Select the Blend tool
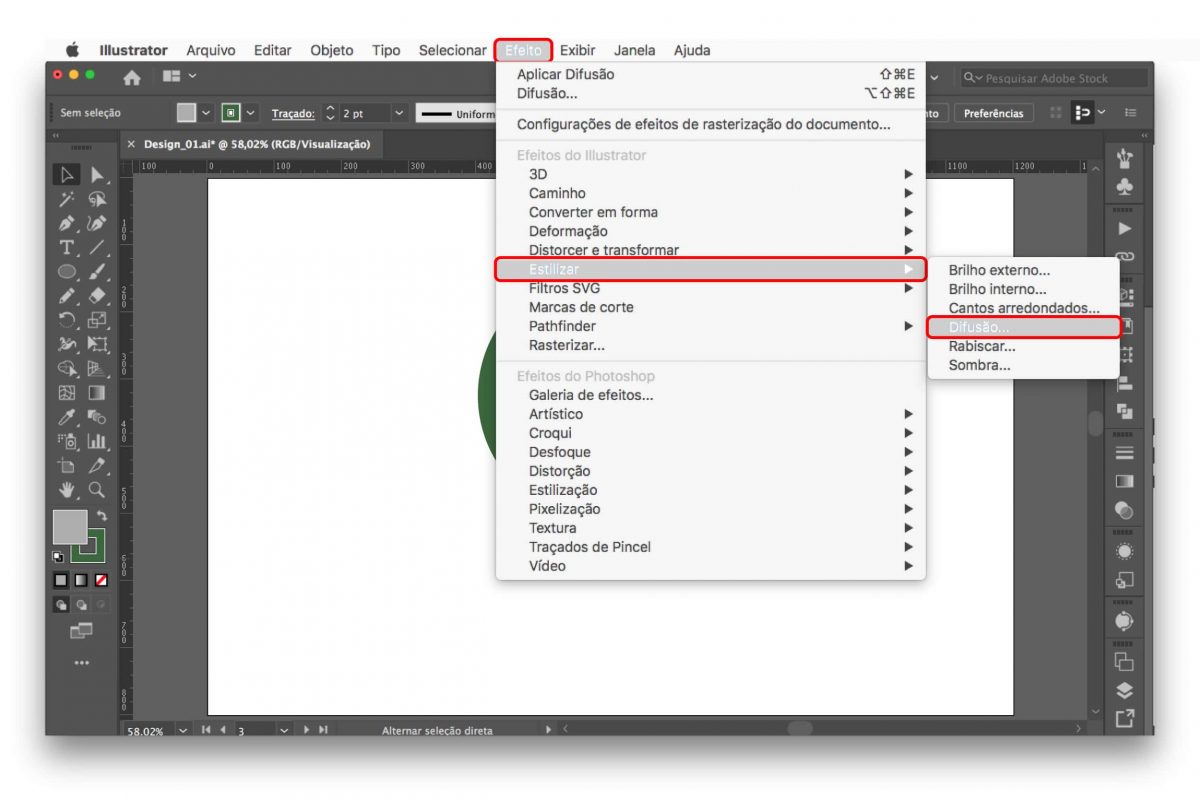The height and width of the screenshot is (800, 1200). (x=97, y=417)
